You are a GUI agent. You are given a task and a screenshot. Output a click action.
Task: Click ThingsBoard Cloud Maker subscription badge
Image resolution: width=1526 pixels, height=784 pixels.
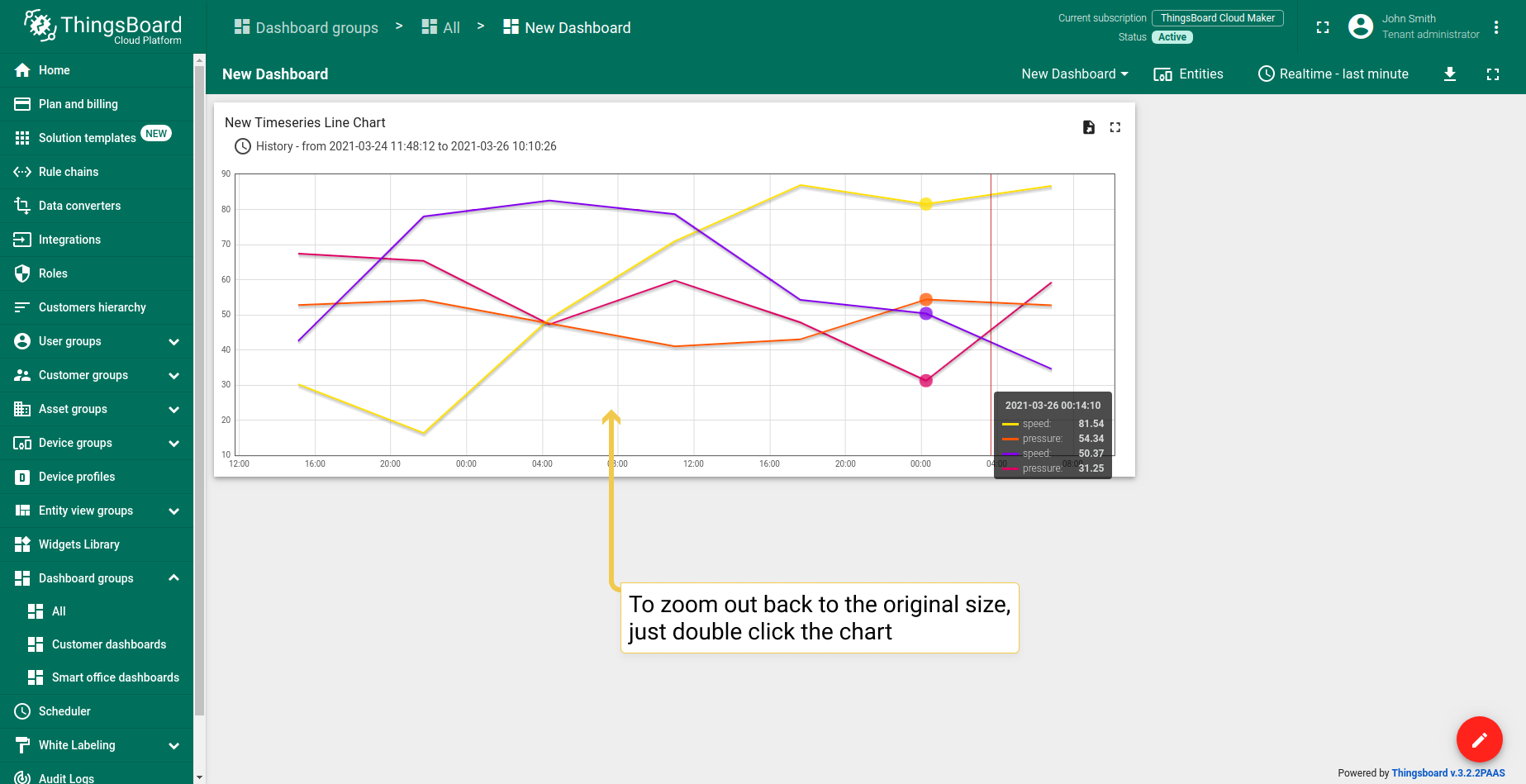(1218, 18)
